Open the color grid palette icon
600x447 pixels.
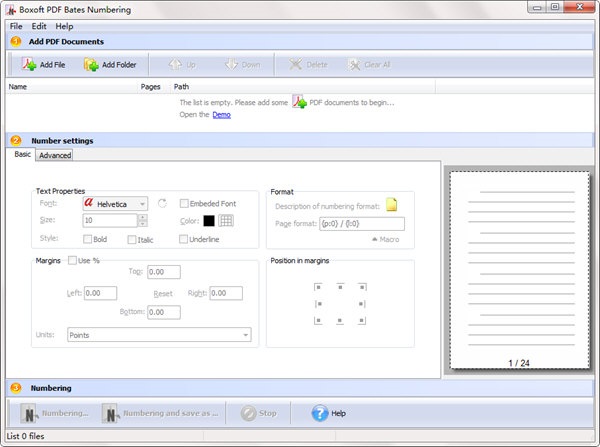pos(226,220)
